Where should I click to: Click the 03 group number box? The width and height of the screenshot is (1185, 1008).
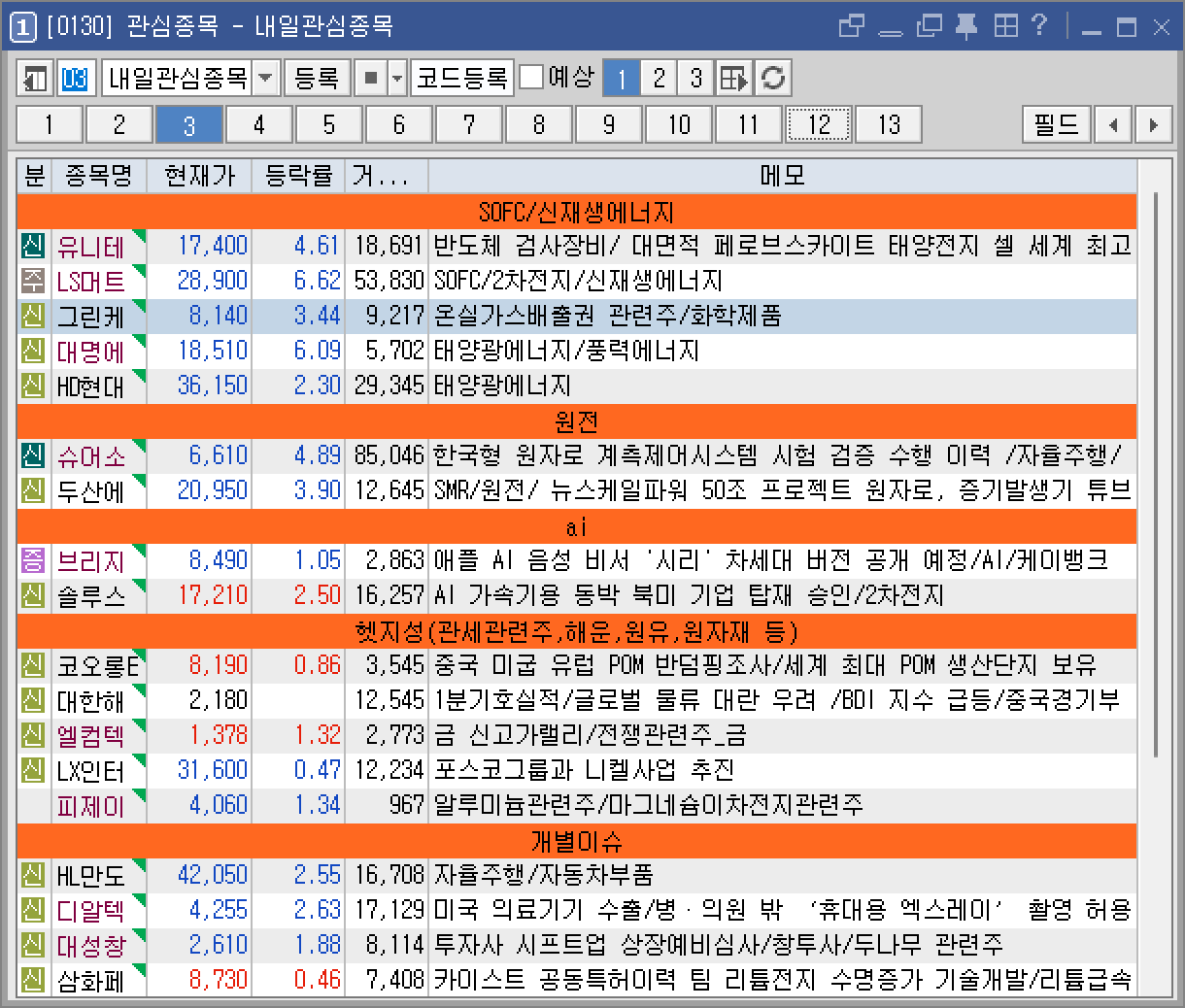pyautogui.click(x=75, y=78)
